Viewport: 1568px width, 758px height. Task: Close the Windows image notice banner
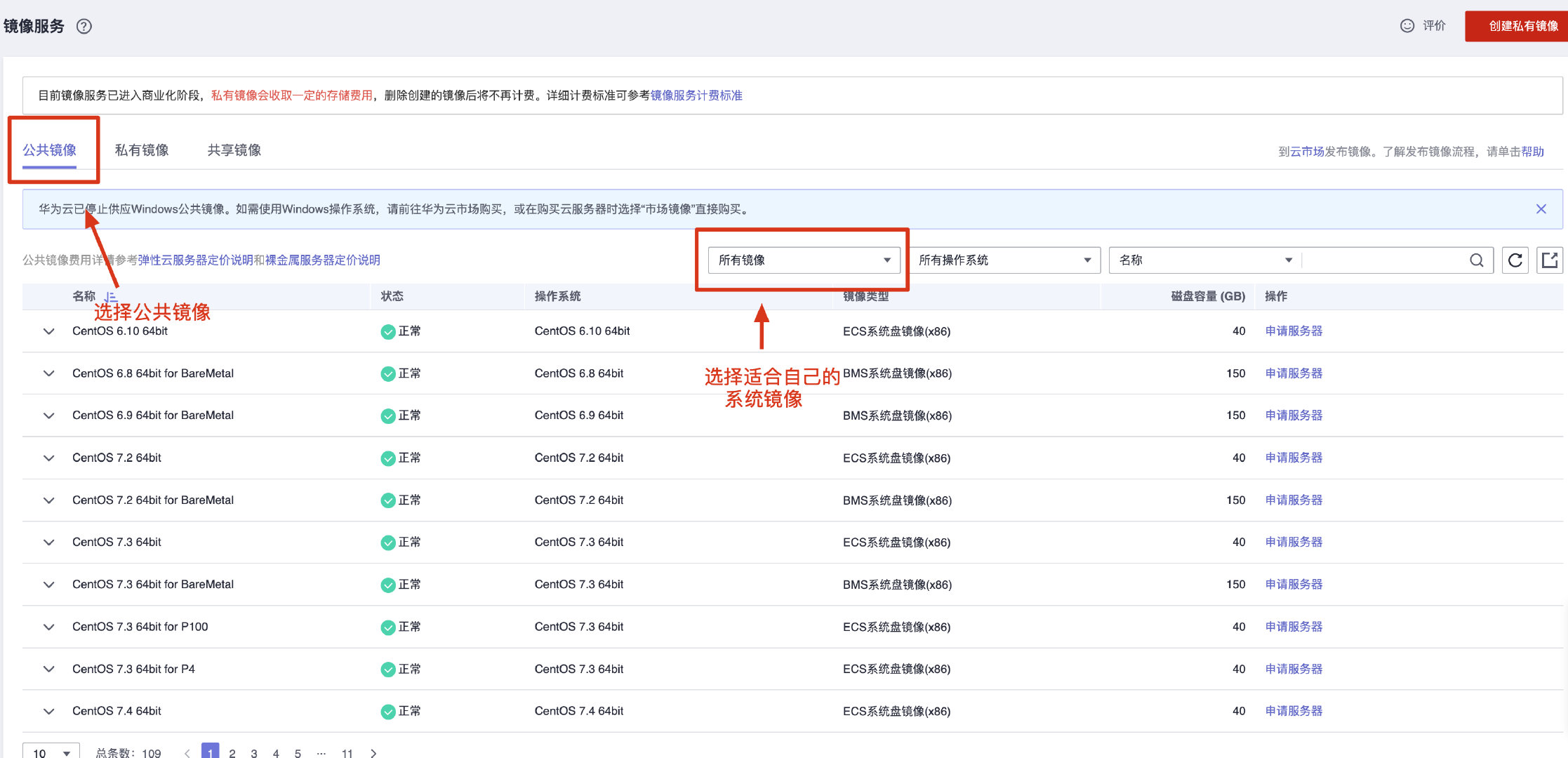point(1541,209)
